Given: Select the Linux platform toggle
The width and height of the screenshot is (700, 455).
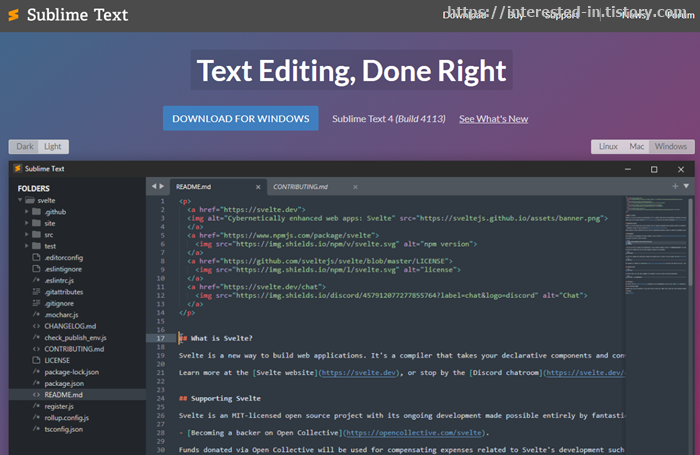Looking at the screenshot, I should coord(608,146).
